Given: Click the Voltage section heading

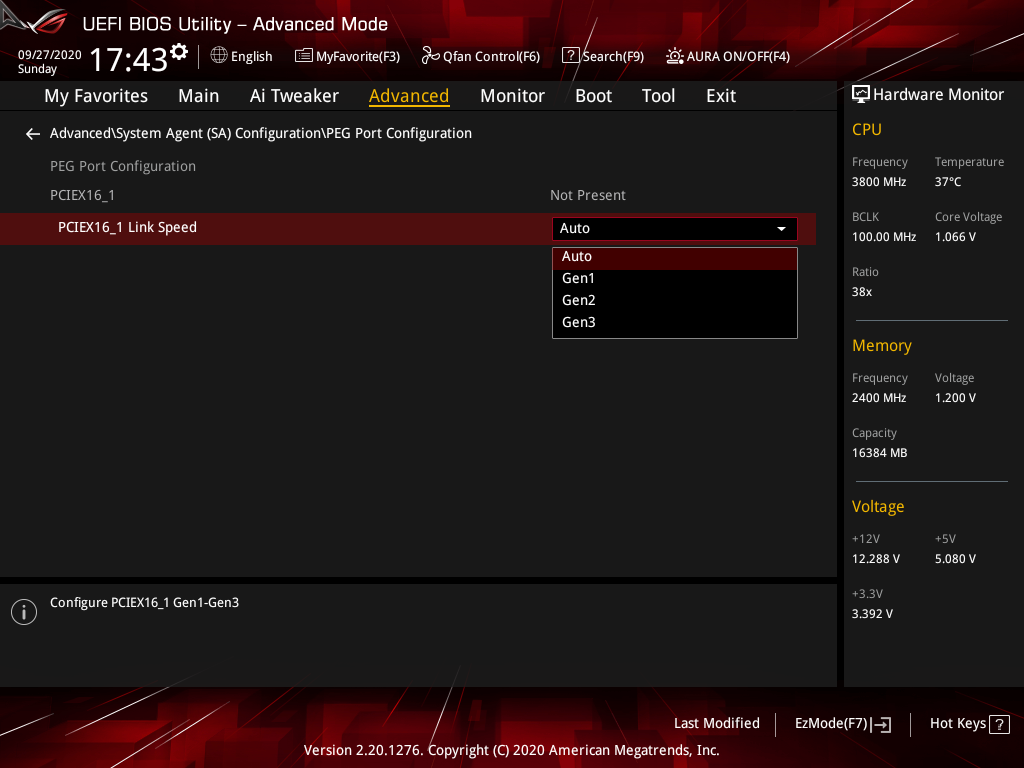Looking at the screenshot, I should (878, 507).
